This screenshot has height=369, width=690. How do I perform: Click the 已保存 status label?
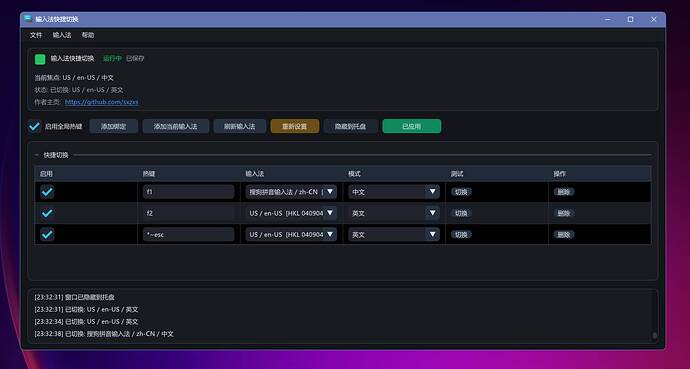[x=135, y=58]
